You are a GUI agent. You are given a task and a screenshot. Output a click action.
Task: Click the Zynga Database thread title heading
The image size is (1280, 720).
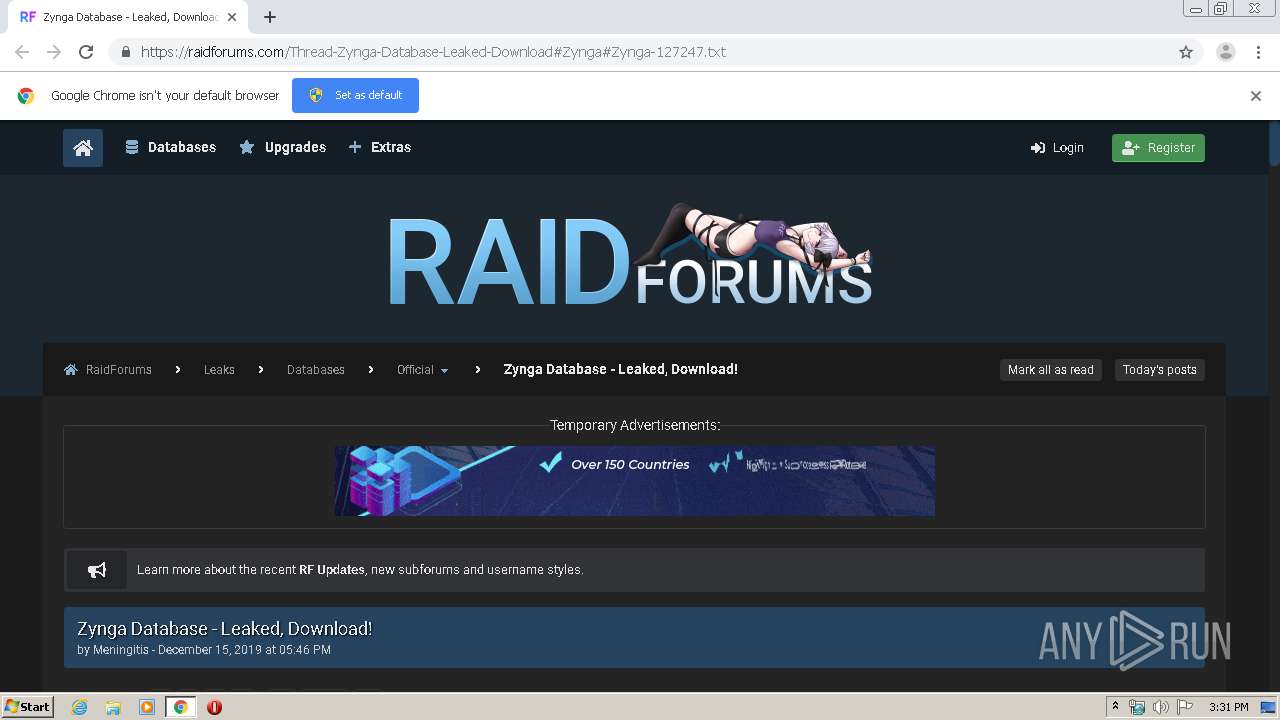(224, 628)
